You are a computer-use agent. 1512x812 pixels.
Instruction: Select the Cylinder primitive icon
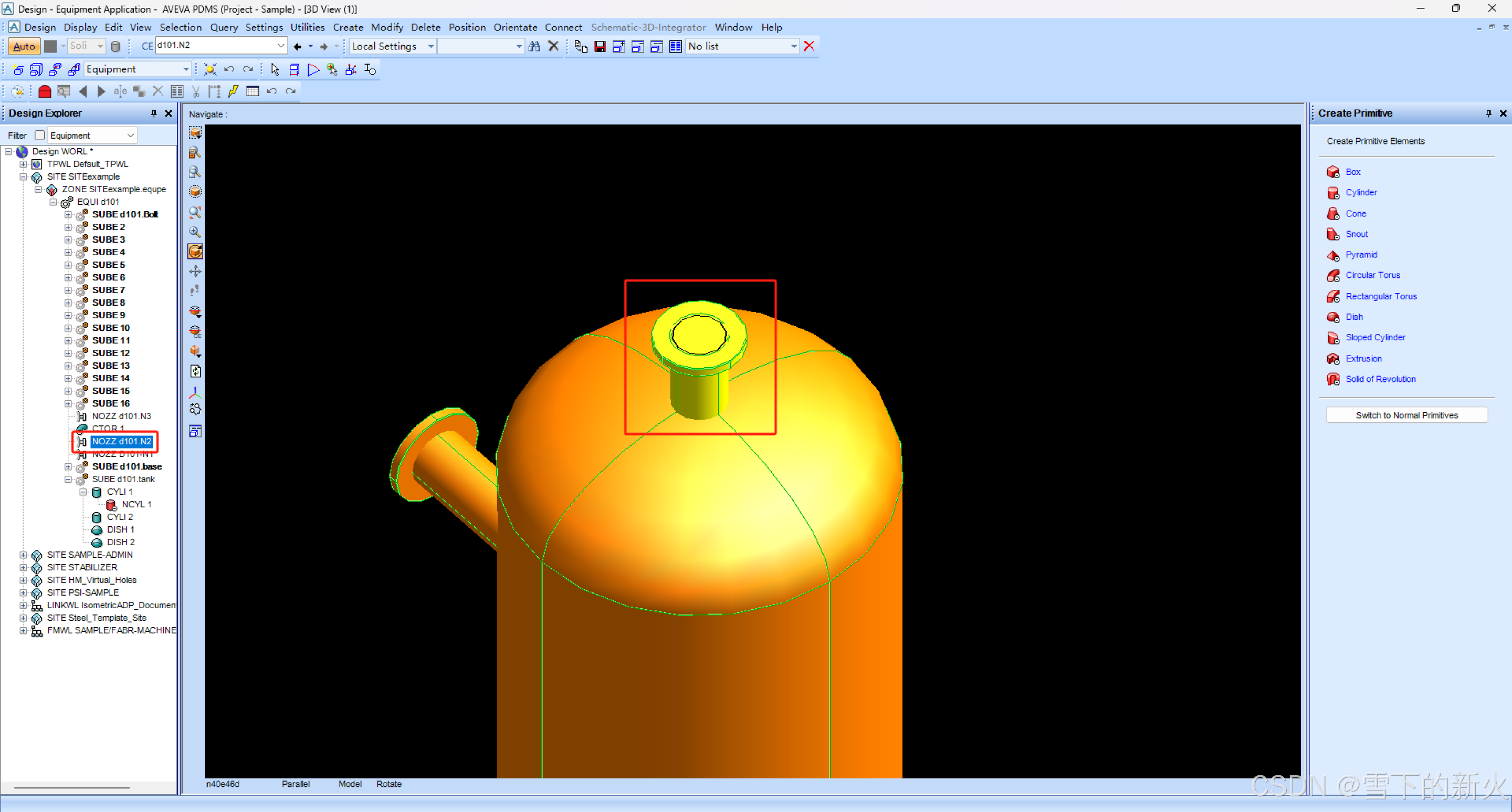[1333, 193]
